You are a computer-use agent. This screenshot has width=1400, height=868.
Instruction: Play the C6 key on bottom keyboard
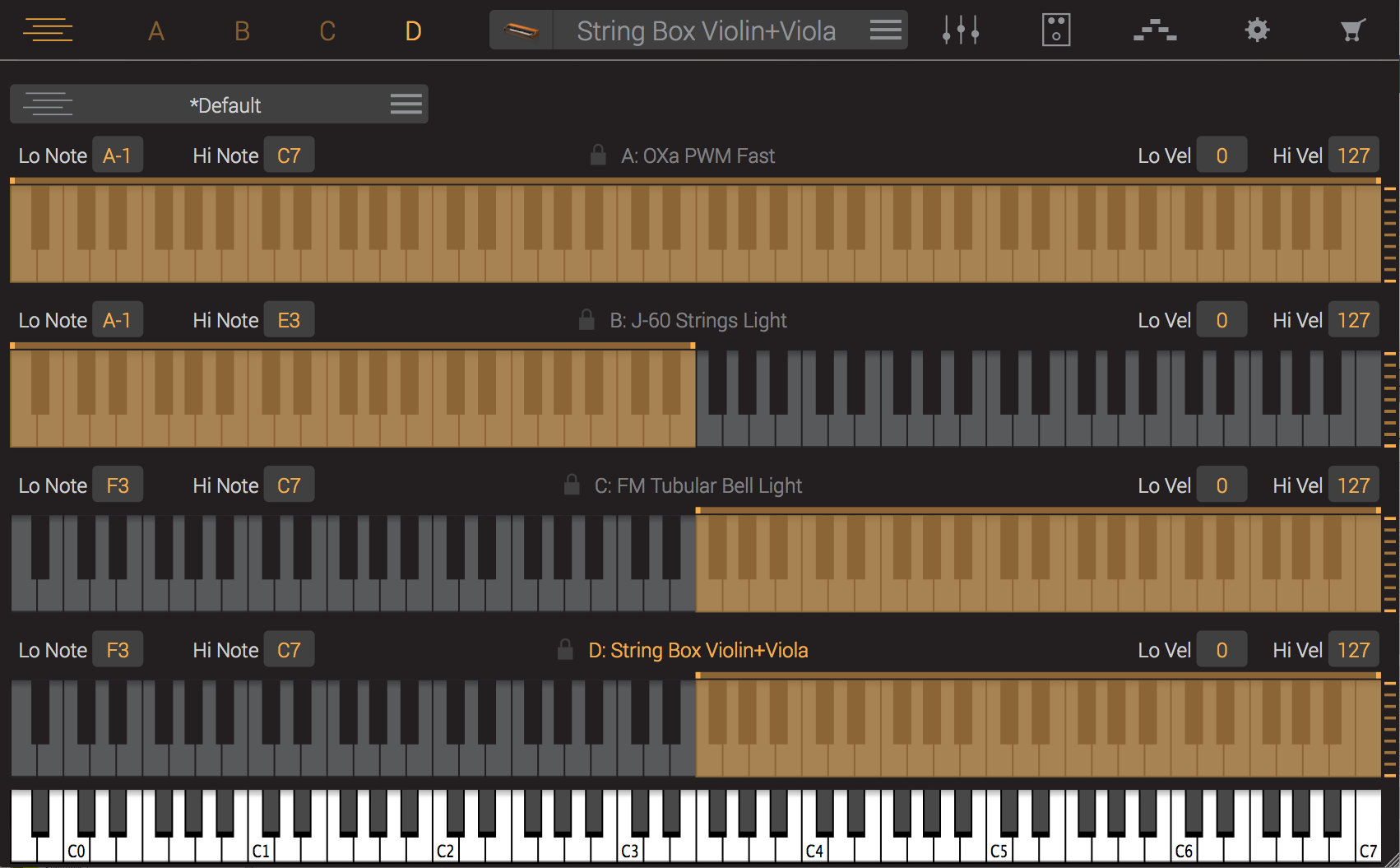point(1184,850)
